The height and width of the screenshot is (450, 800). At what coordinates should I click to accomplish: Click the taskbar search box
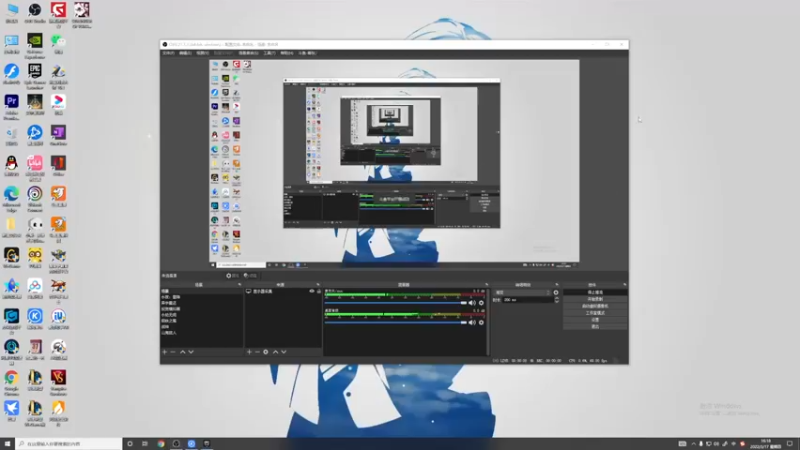tap(69, 444)
